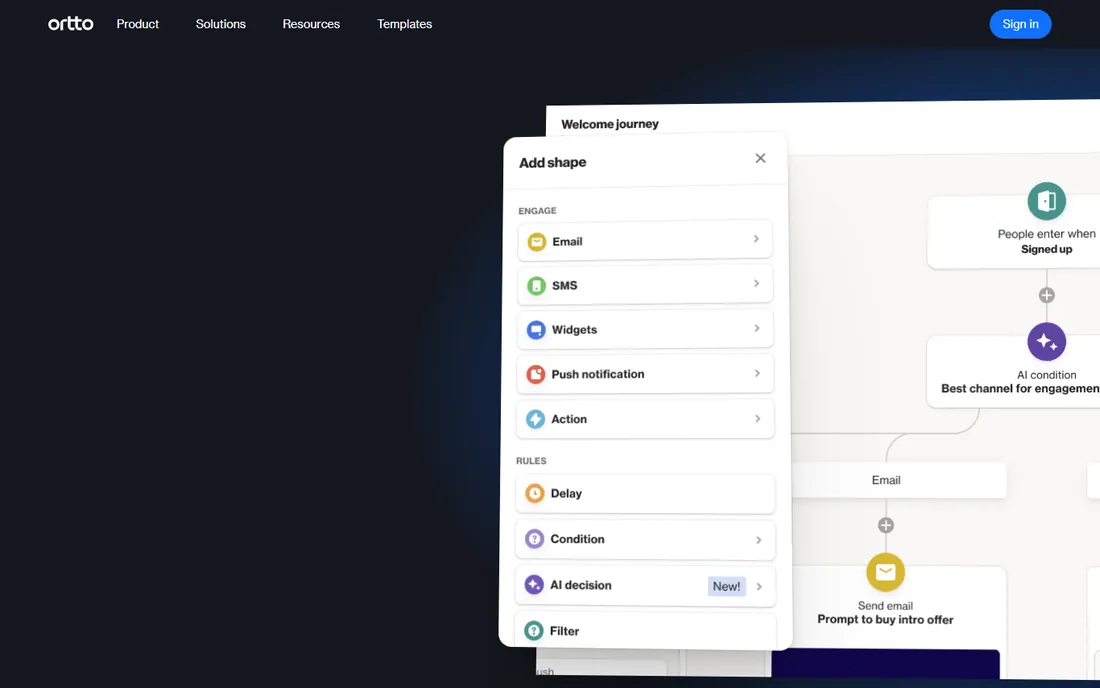The height and width of the screenshot is (688, 1100).
Task: Select the red Push notification icon
Action: [x=536, y=375]
